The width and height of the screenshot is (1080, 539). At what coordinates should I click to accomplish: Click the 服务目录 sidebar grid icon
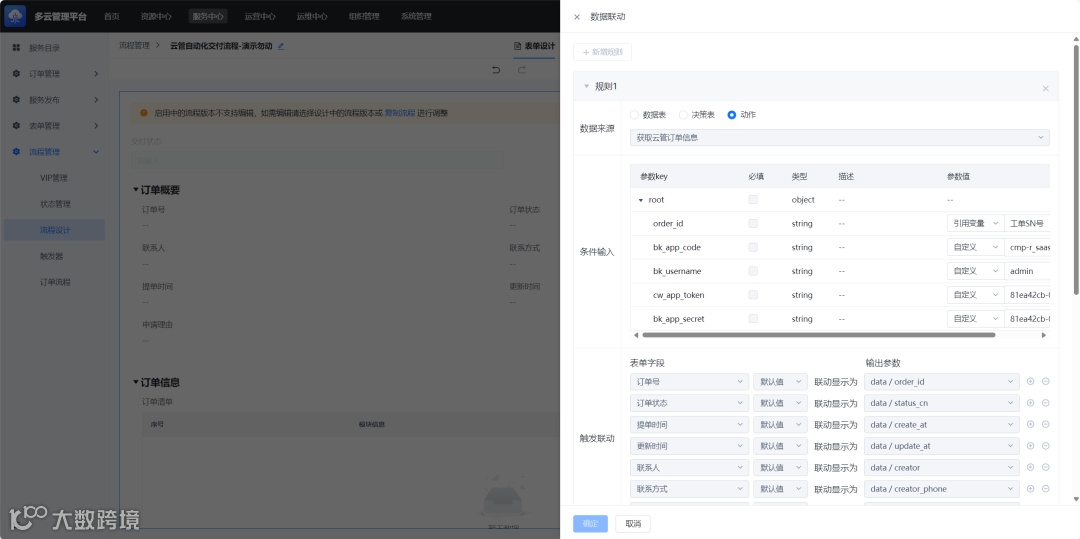pyautogui.click(x=16, y=48)
